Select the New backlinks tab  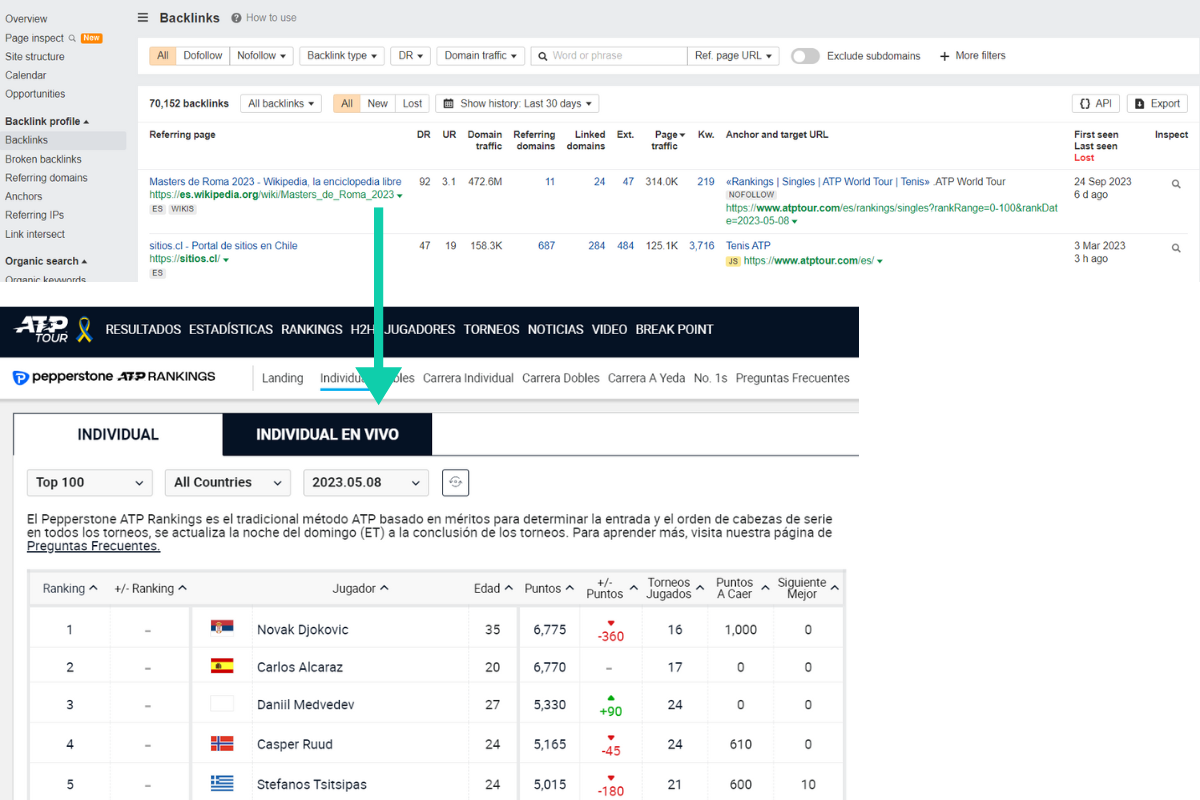tap(377, 103)
